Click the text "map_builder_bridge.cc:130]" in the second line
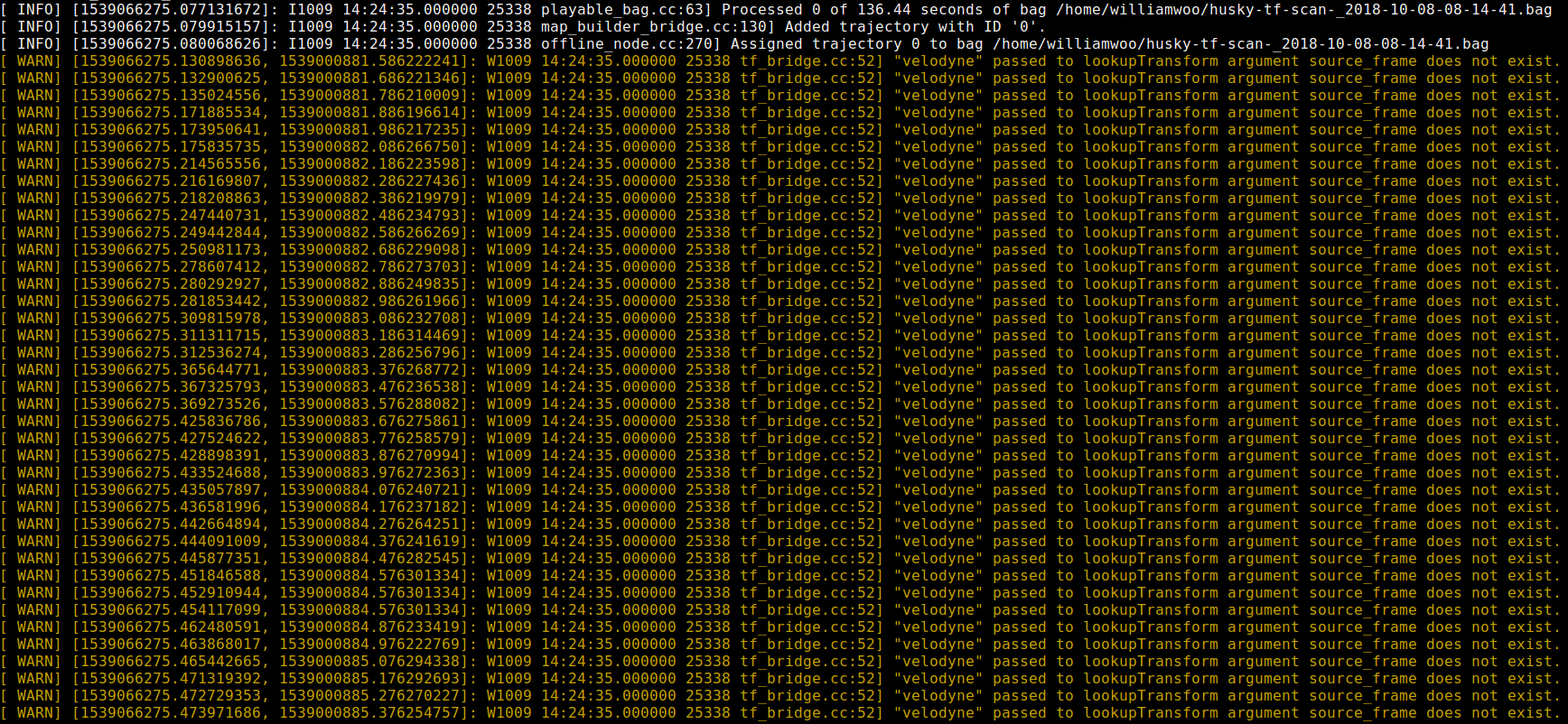1568x724 pixels. 658,26
